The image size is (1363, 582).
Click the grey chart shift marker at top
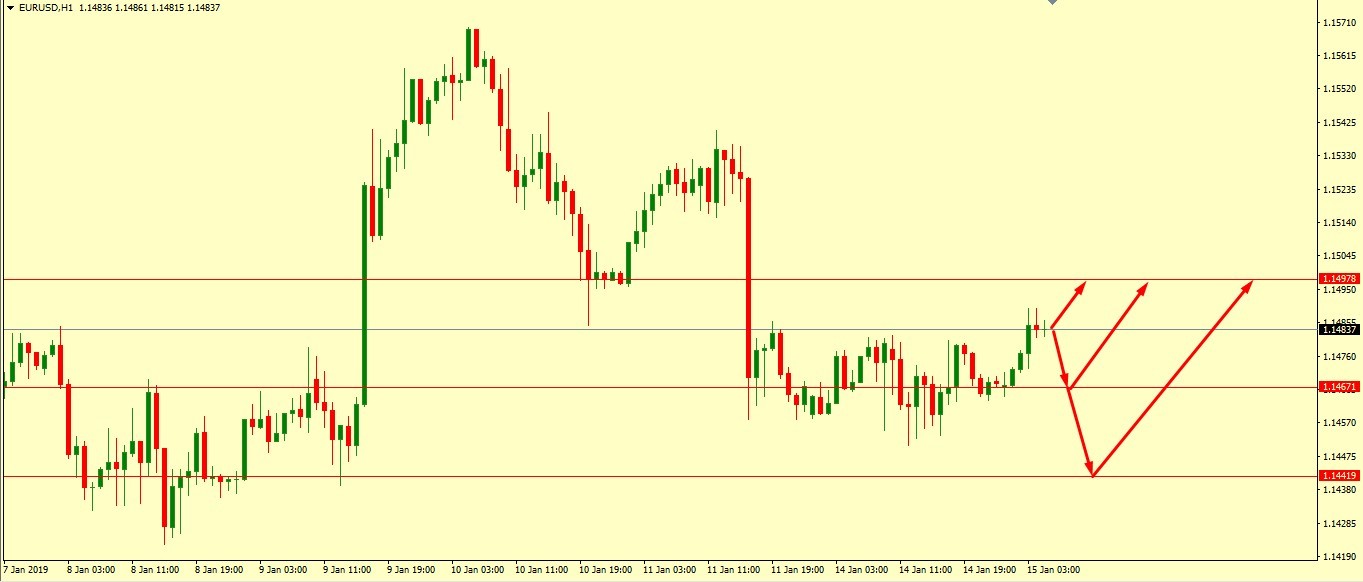(x=1051, y=3)
